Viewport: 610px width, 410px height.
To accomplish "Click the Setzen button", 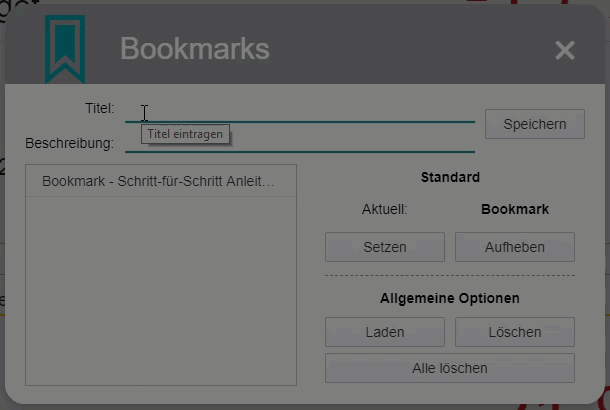I will click(x=385, y=247).
